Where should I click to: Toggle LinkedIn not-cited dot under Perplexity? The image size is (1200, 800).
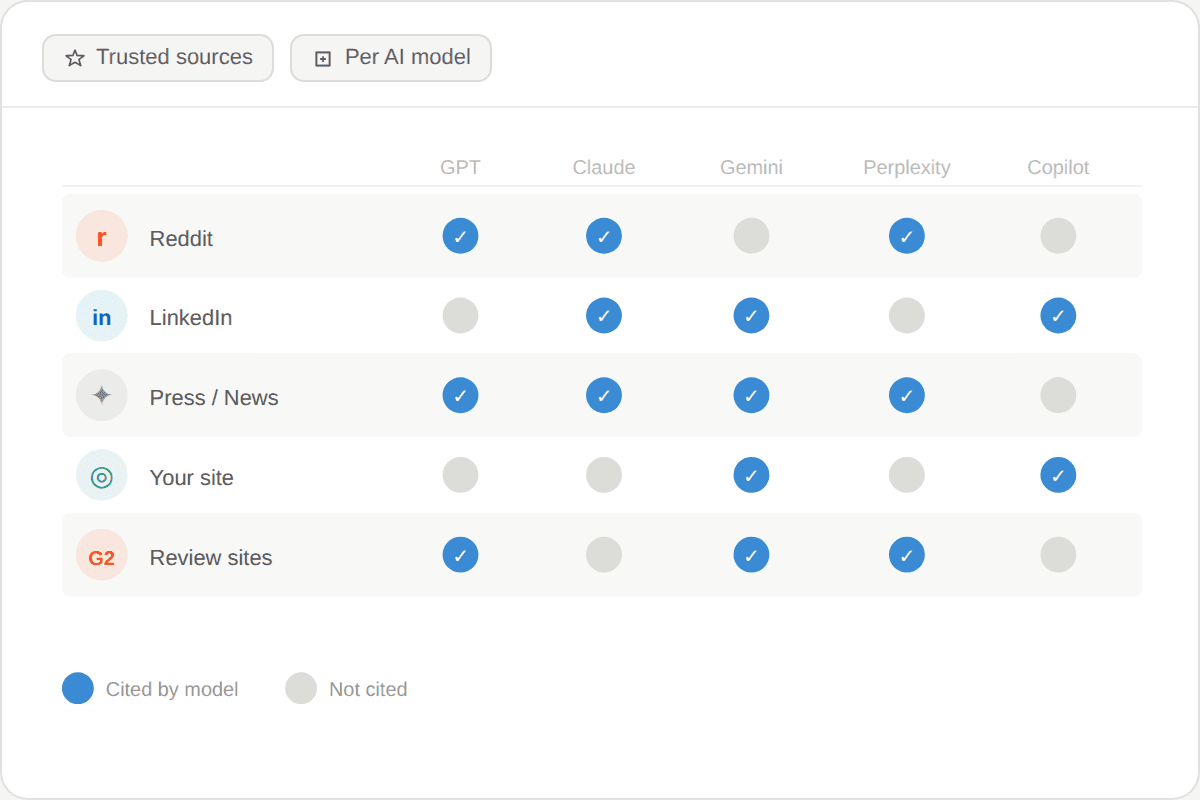tap(907, 316)
